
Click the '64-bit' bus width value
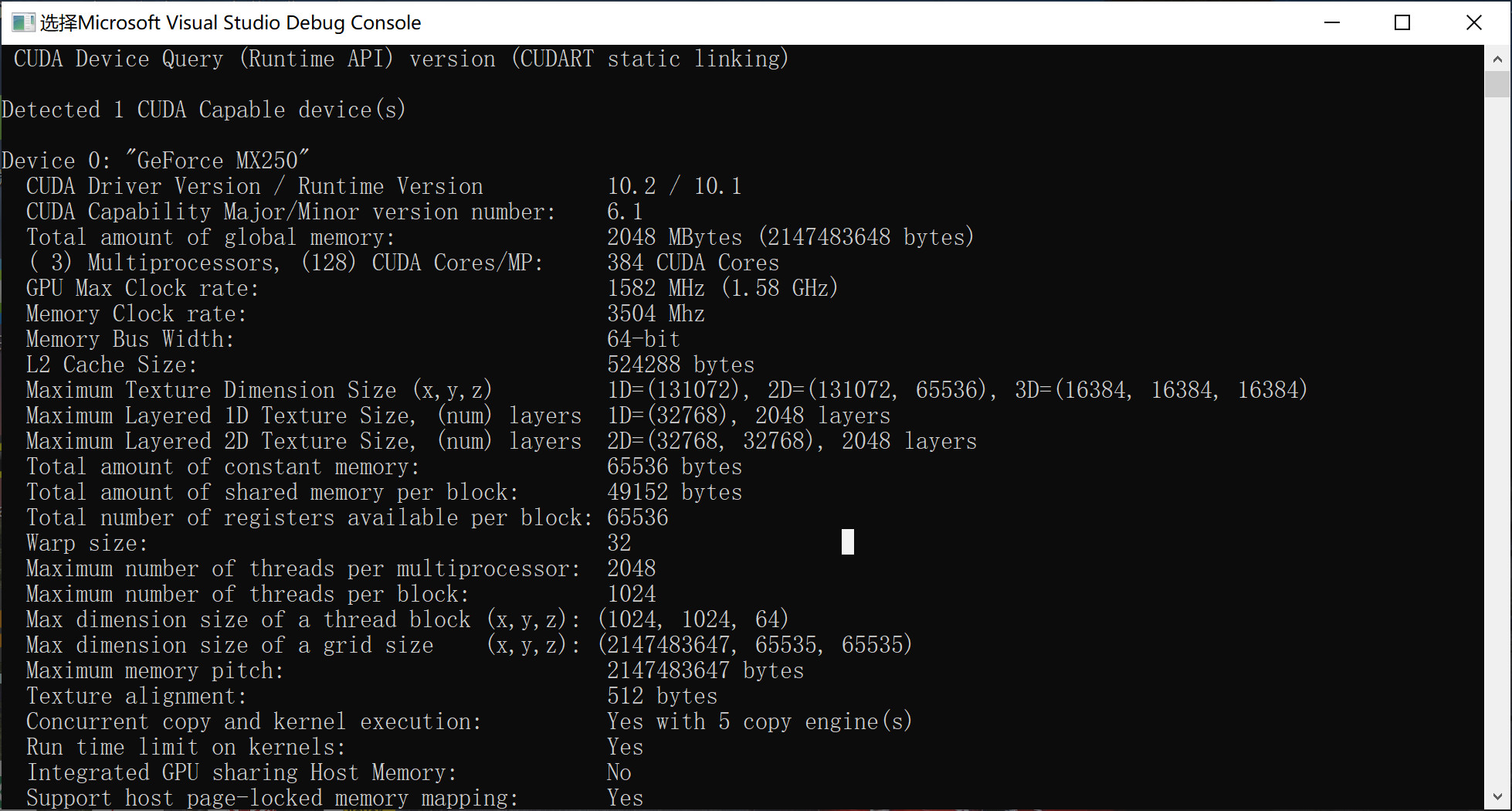[643, 339]
